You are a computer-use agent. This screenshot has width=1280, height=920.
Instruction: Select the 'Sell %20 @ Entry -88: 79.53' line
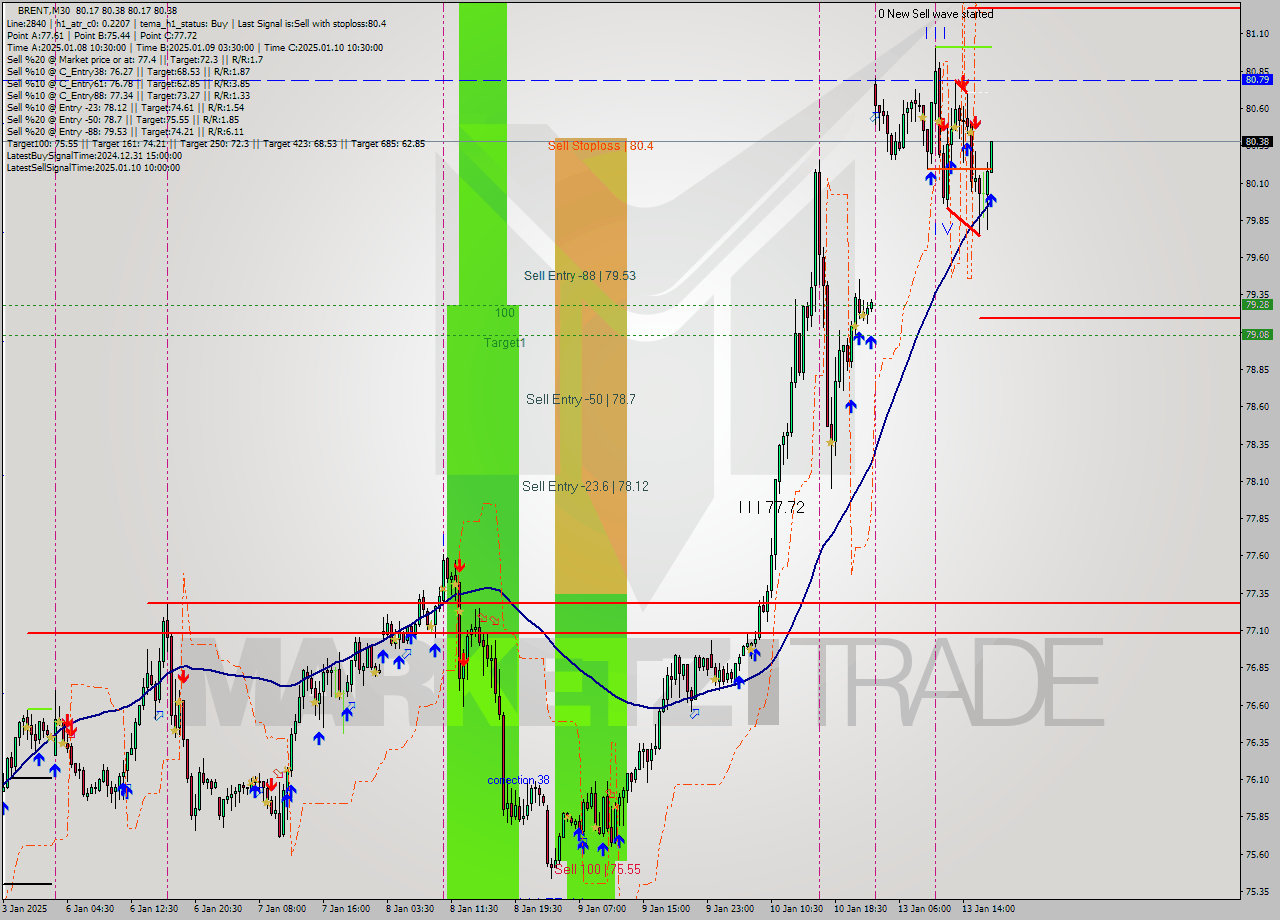(x=125, y=131)
